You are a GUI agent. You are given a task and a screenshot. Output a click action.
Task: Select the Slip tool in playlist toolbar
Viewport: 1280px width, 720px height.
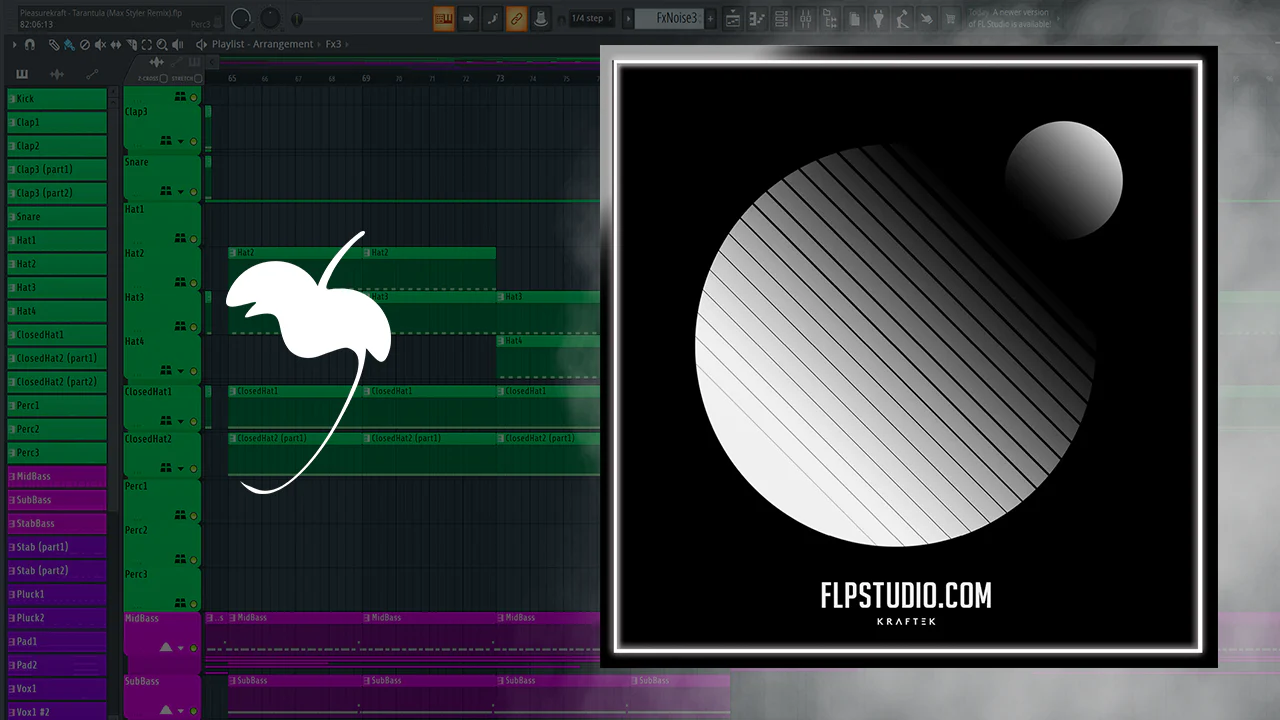tap(116, 45)
